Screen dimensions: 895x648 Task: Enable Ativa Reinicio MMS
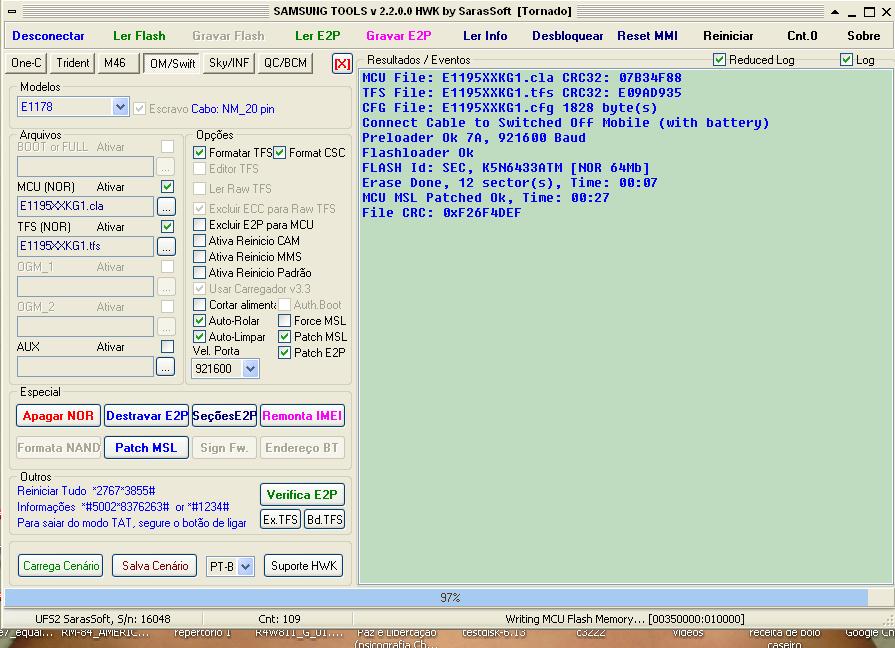[199, 256]
